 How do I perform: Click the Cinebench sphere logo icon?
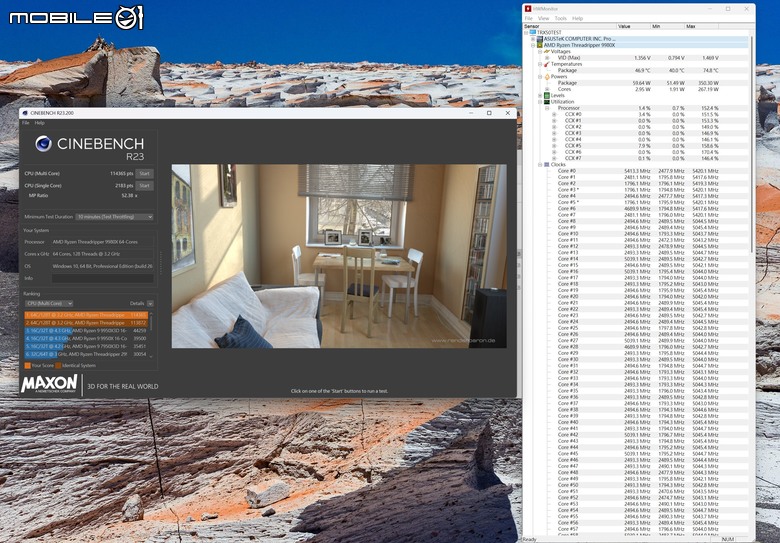pos(43,144)
